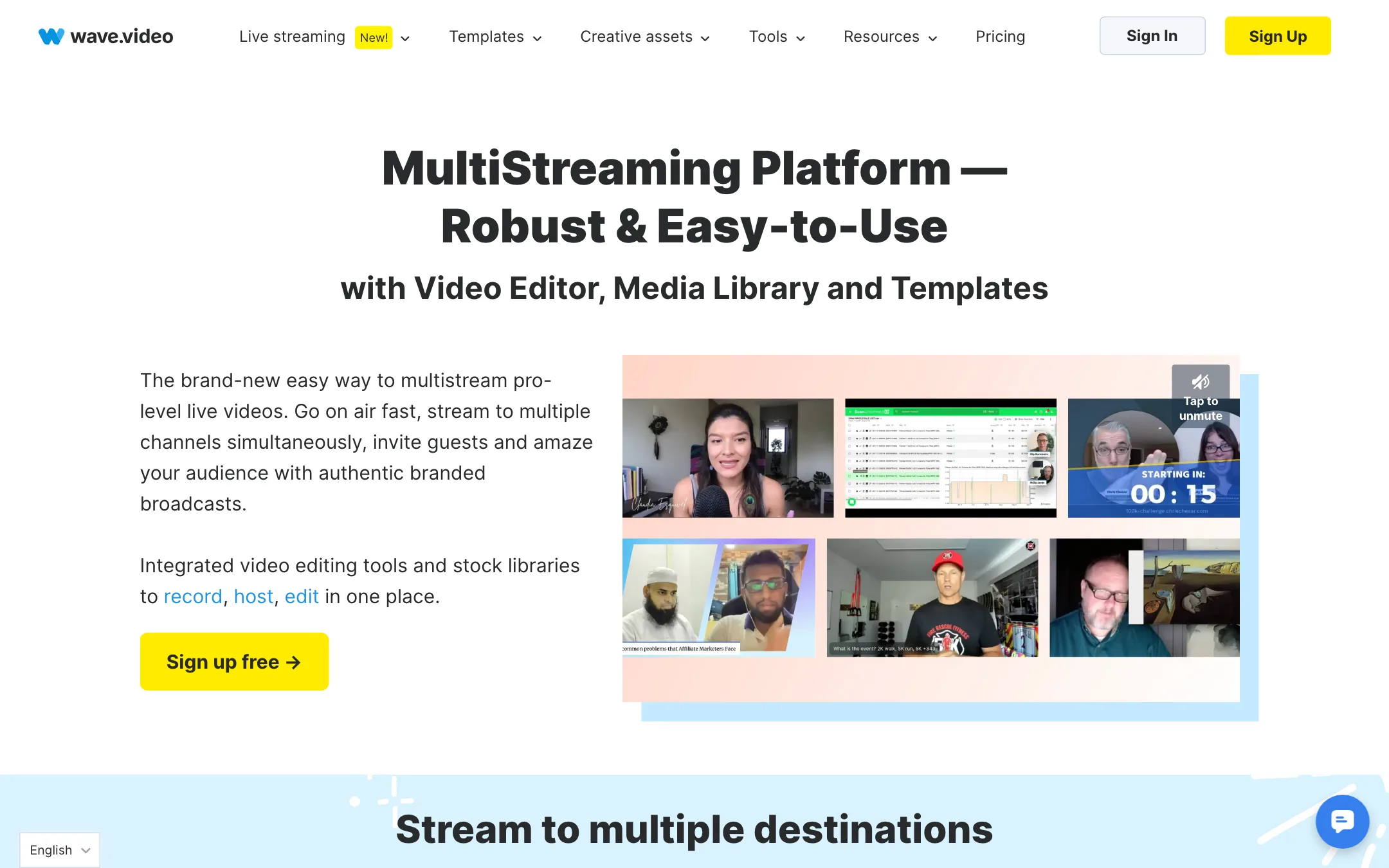Click the New! badge beside Live streaming
This screenshot has height=868, width=1389.
coord(374,37)
